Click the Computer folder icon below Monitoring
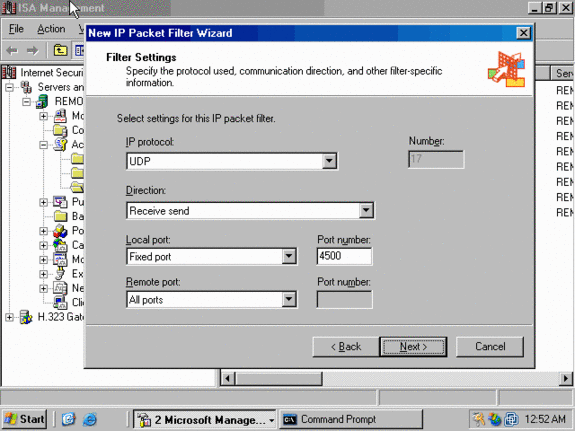575x431 pixels. coord(60,130)
